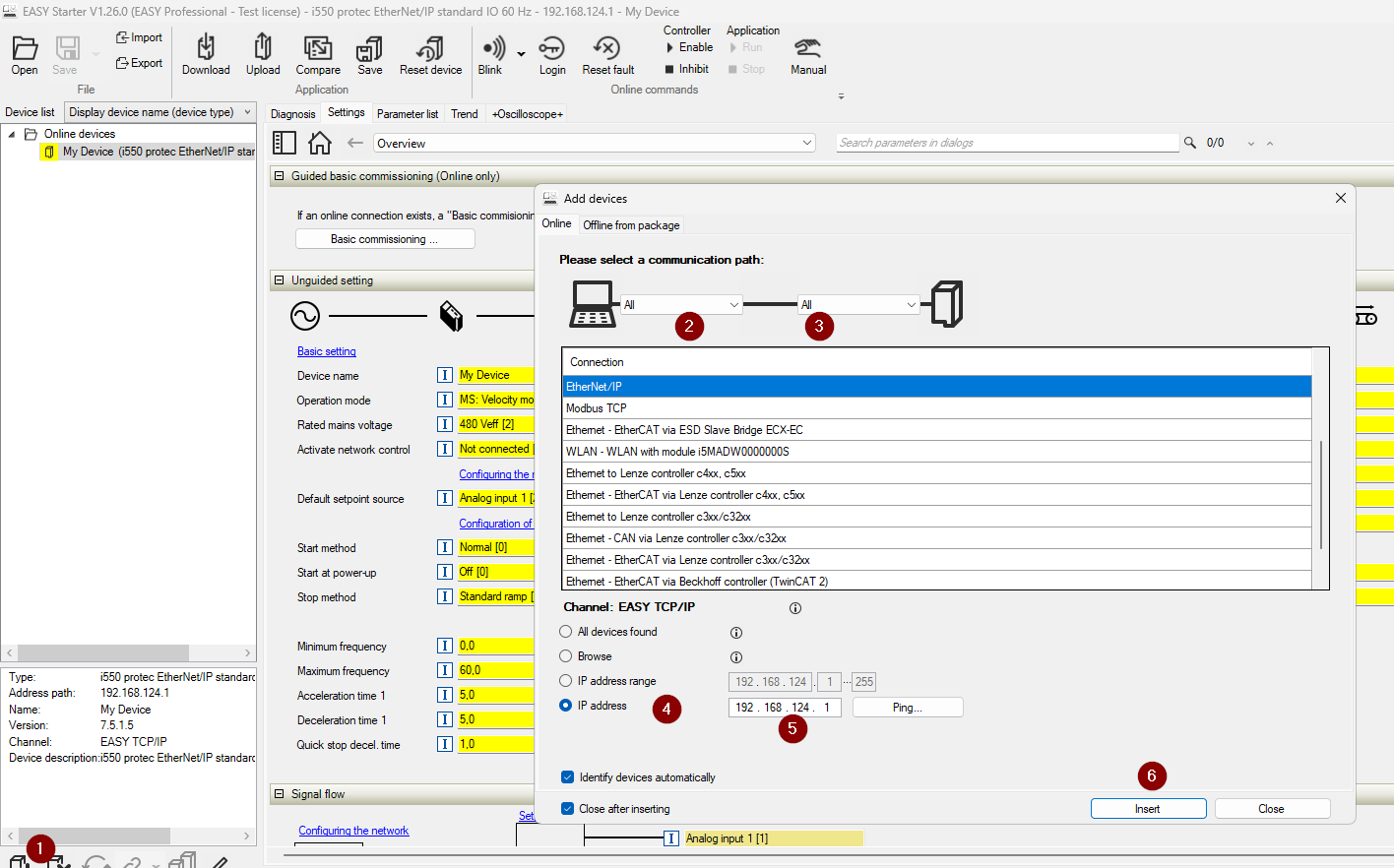This screenshot has width=1394, height=868.
Task: Click the IP address input field
Action: click(x=785, y=708)
